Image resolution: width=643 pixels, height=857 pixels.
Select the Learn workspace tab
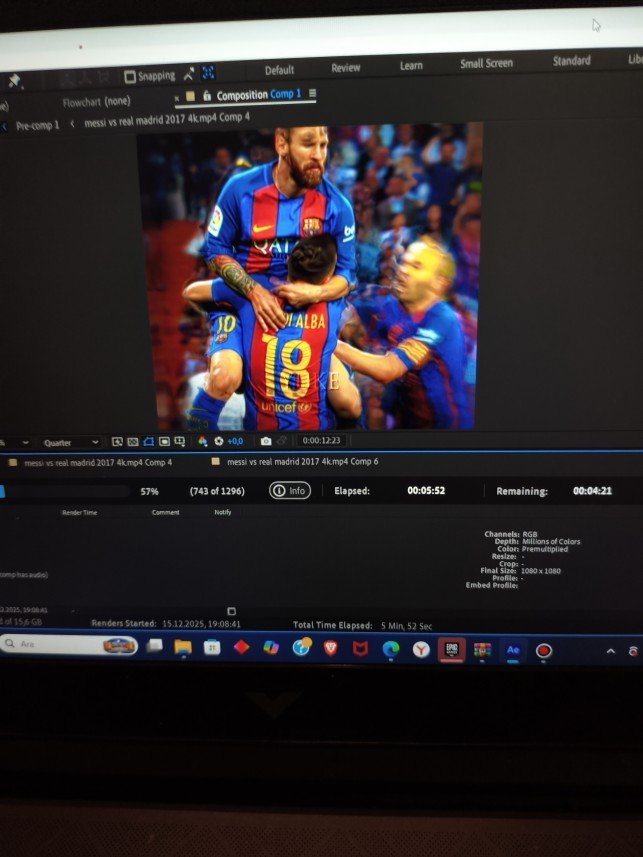[x=411, y=66]
